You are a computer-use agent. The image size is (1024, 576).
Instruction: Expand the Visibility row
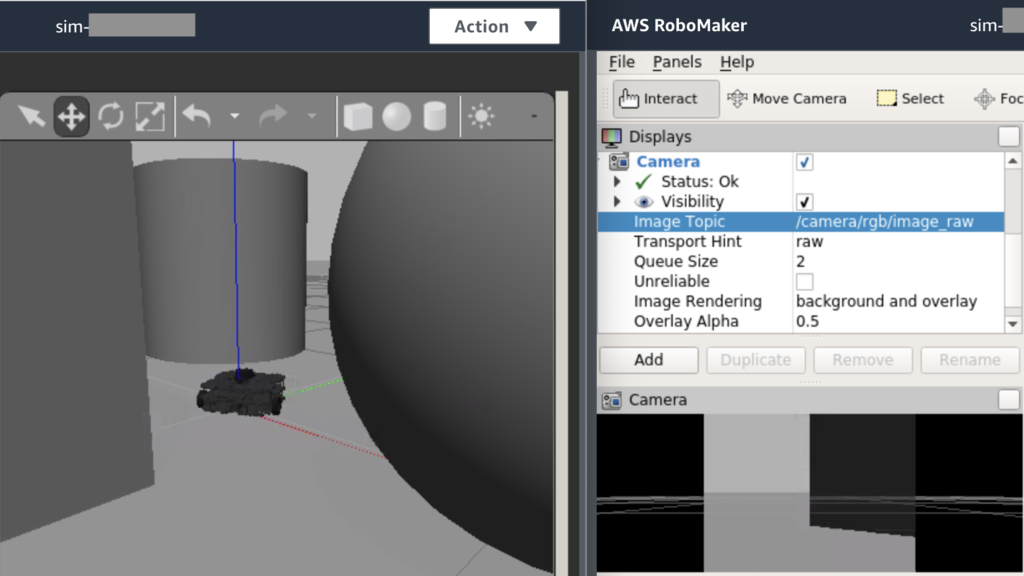pyautogui.click(x=616, y=202)
